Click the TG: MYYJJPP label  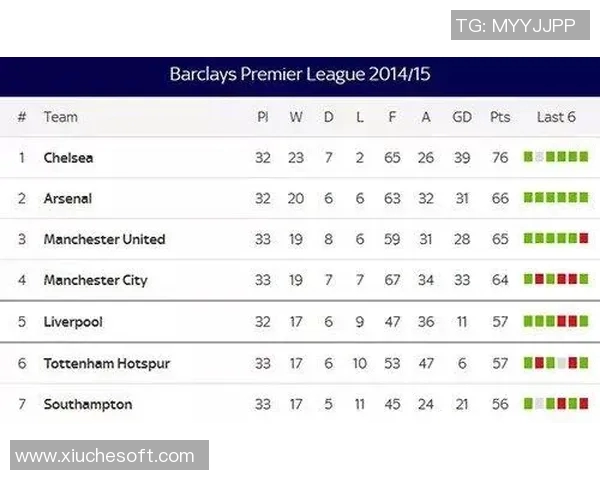click(515, 25)
